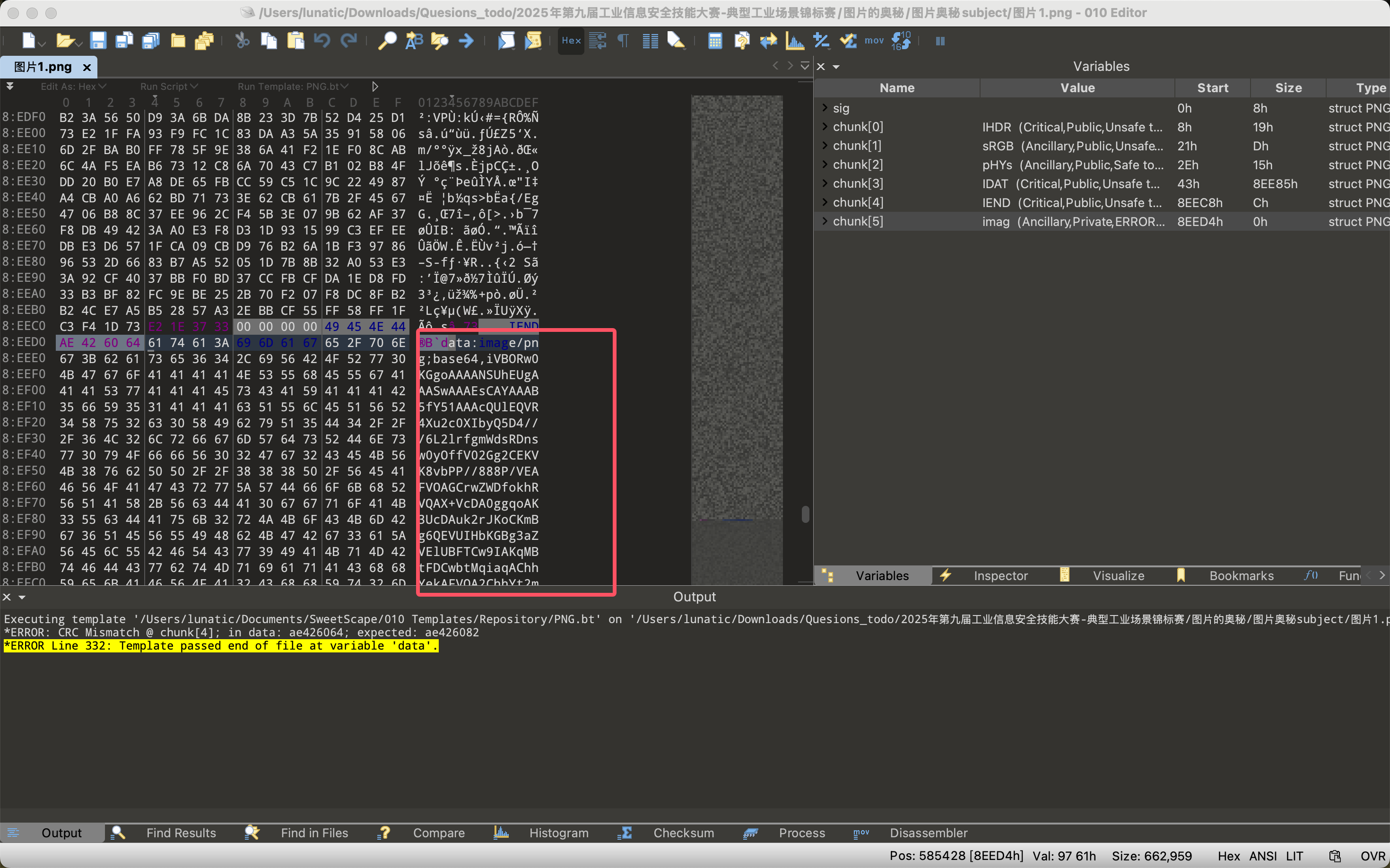Screen dimensions: 1390x868
Task: Click the Find in Files toolbar icon
Action: 440,41
